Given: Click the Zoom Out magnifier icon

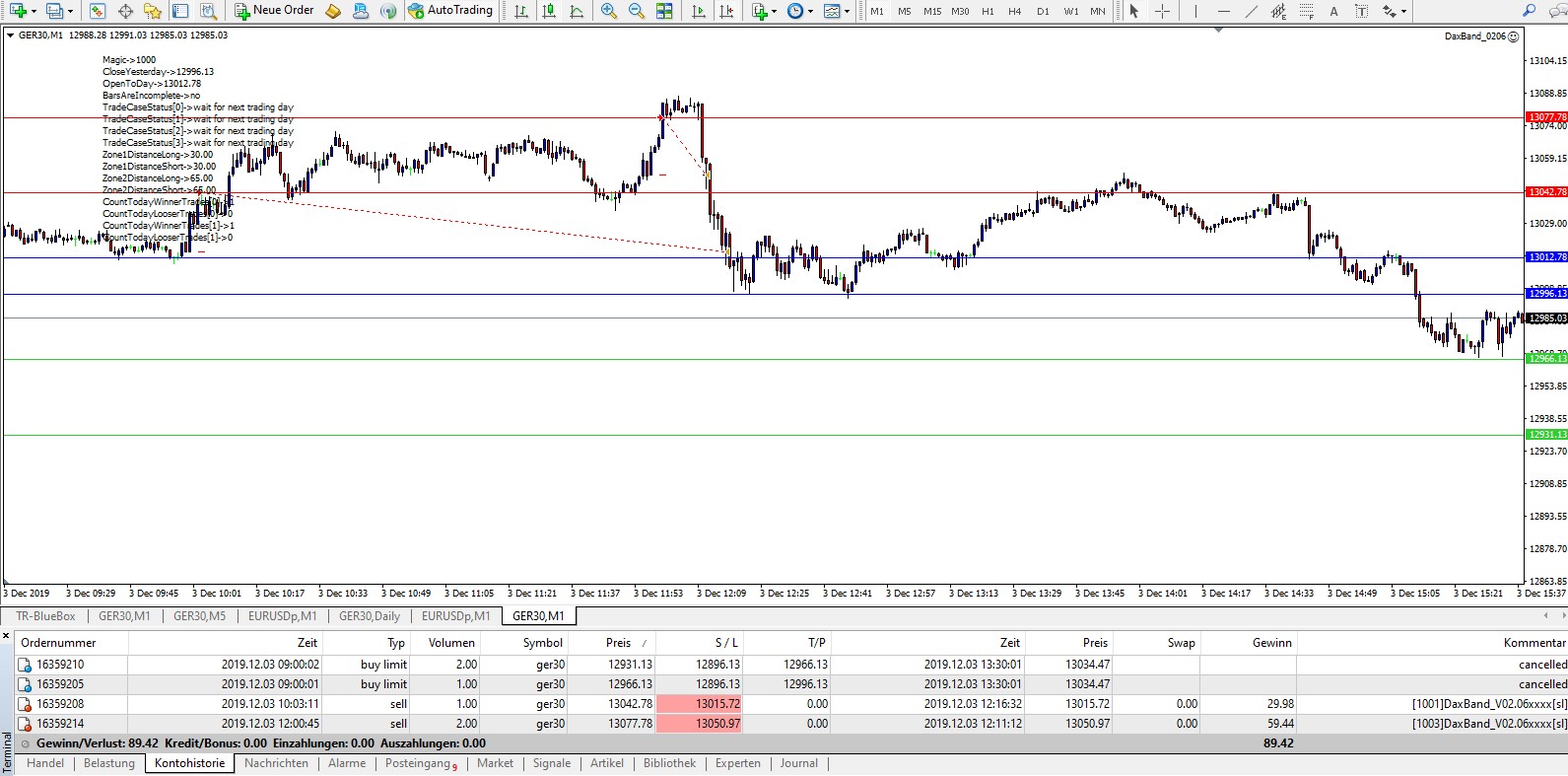Looking at the screenshot, I should click(x=637, y=11).
